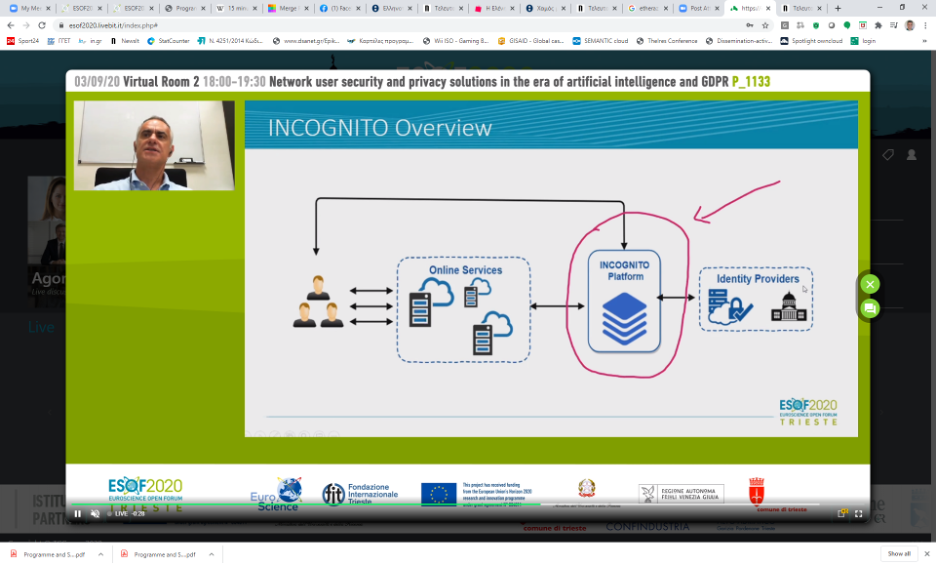The width and height of the screenshot is (936, 566).
Task: Open picture-in-picture pop-out icon
Action: pos(842,513)
